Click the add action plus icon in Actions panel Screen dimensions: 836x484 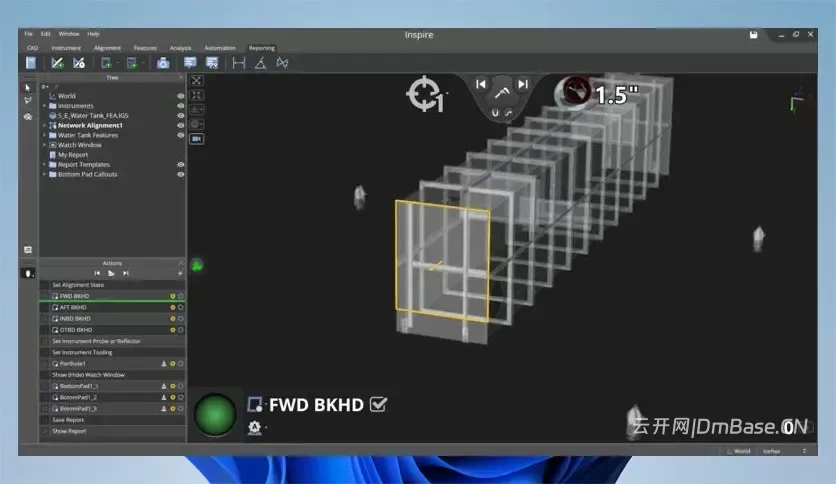point(180,273)
